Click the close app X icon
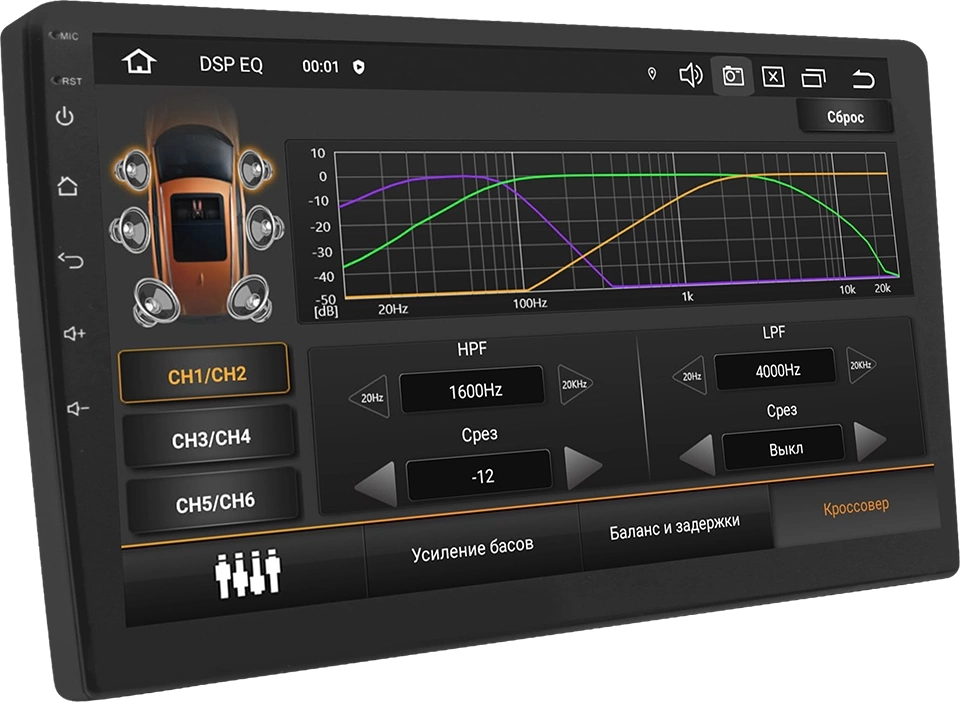 (773, 77)
